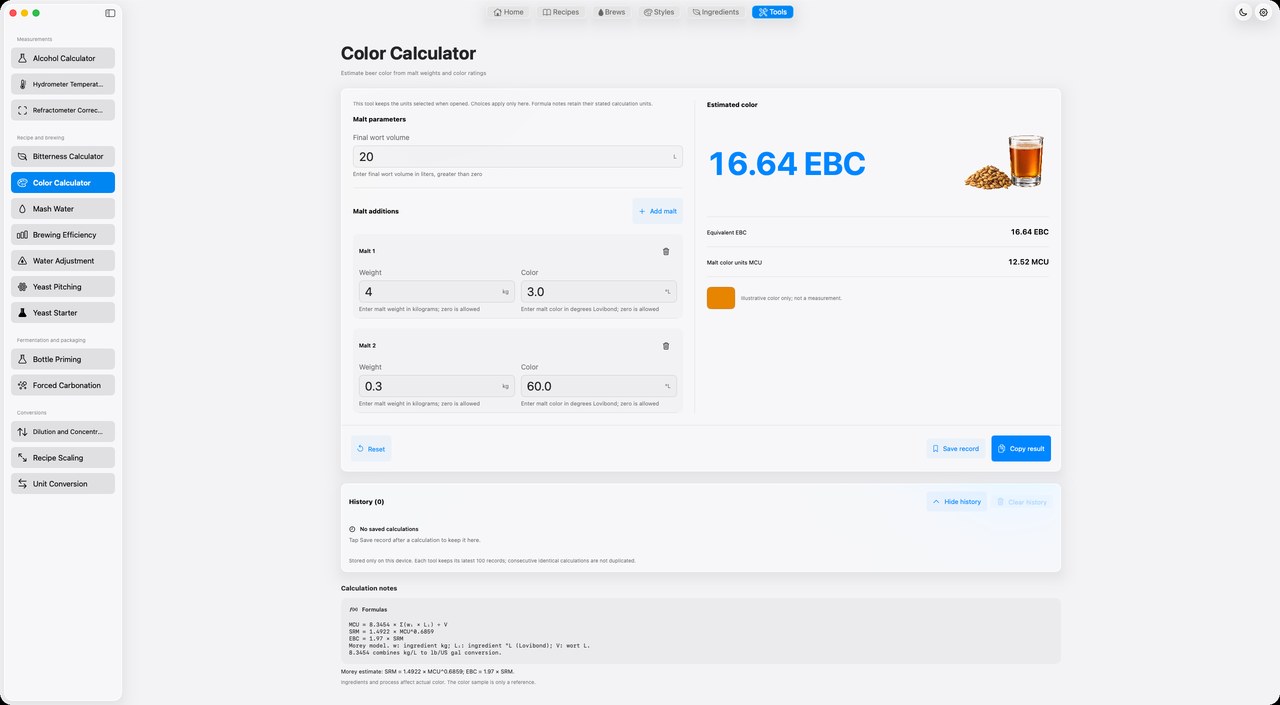
Task: Select Mash Water tool
Action: pyautogui.click(x=63, y=209)
